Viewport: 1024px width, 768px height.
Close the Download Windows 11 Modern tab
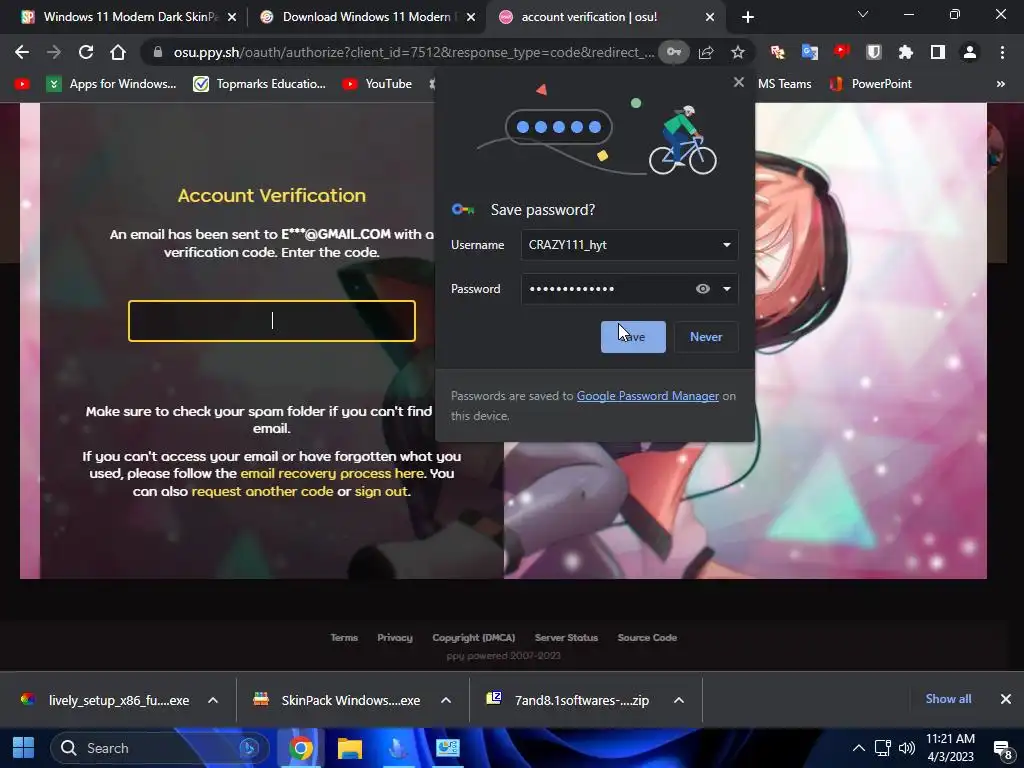tap(472, 18)
